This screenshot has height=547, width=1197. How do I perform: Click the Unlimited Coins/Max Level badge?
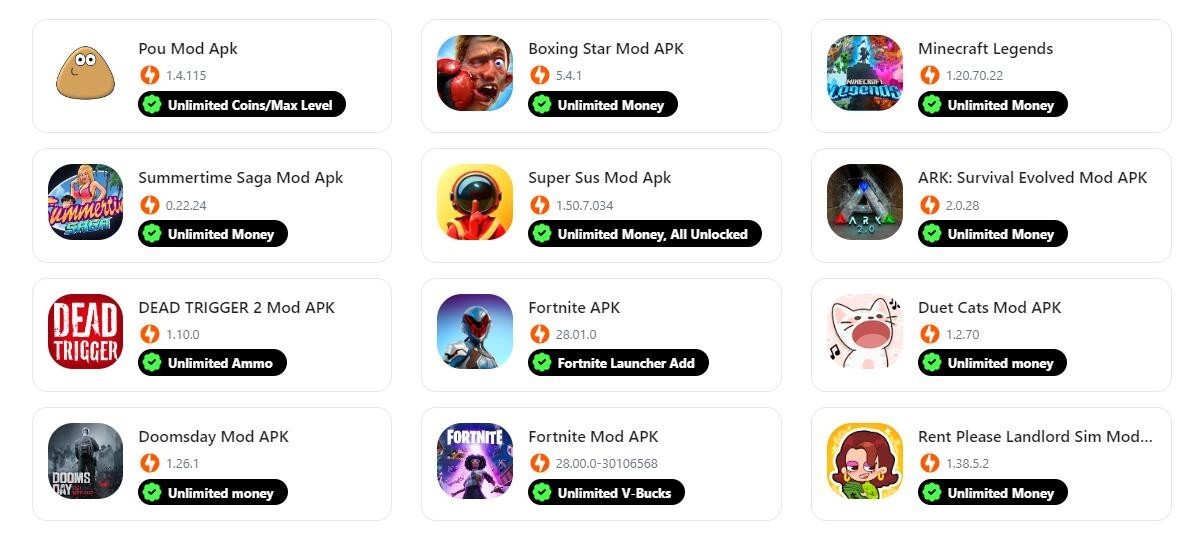tap(242, 105)
